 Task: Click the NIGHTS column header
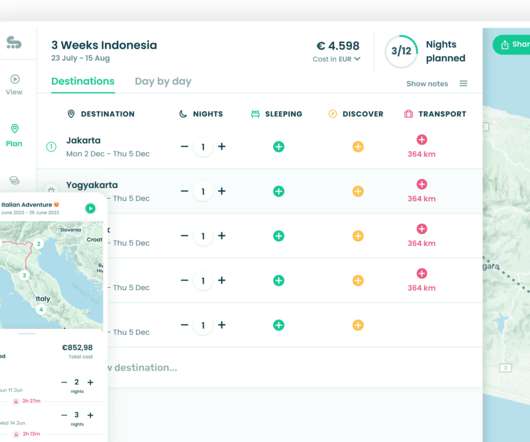pos(201,114)
